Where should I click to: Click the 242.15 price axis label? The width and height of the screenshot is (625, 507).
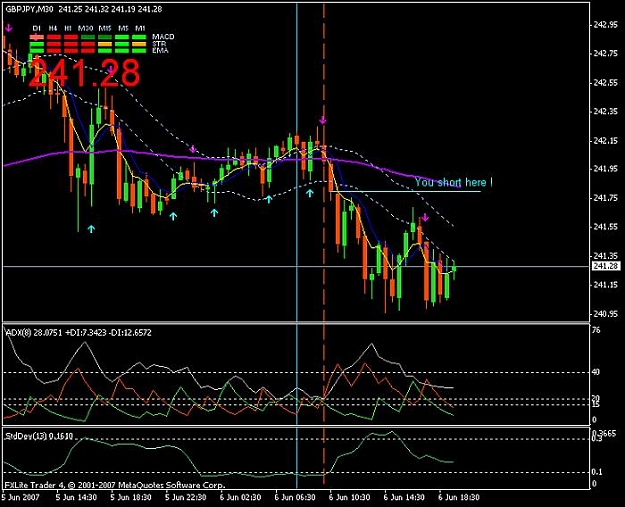click(605, 141)
